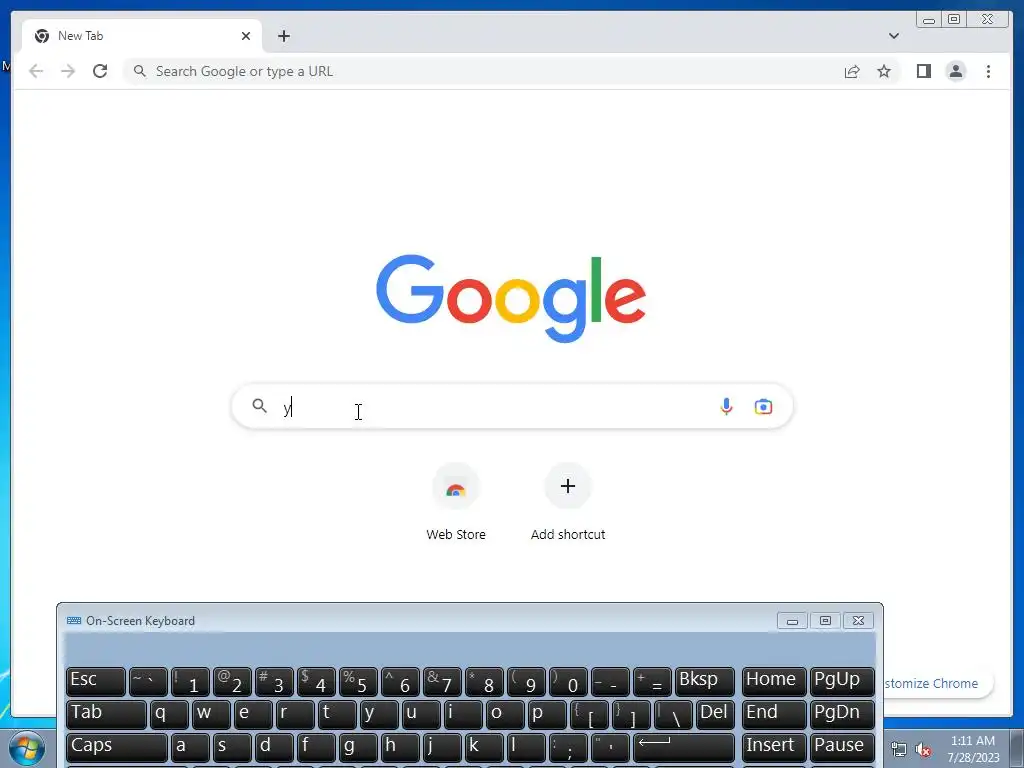
Task: Click the PgDn key on On-Screen Keyboard
Action: tap(842, 714)
